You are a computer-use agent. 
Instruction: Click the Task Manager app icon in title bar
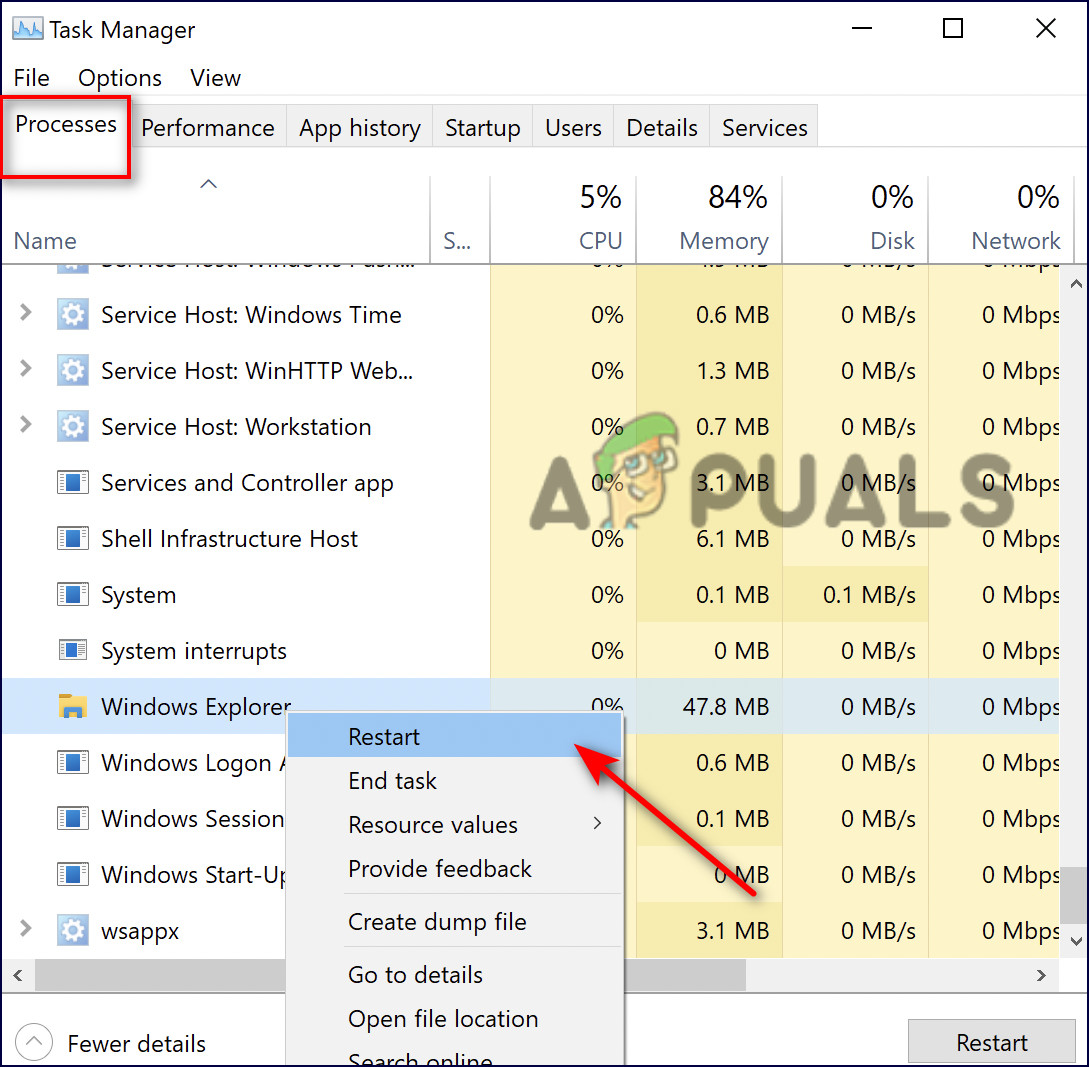pyautogui.click(x=28, y=30)
